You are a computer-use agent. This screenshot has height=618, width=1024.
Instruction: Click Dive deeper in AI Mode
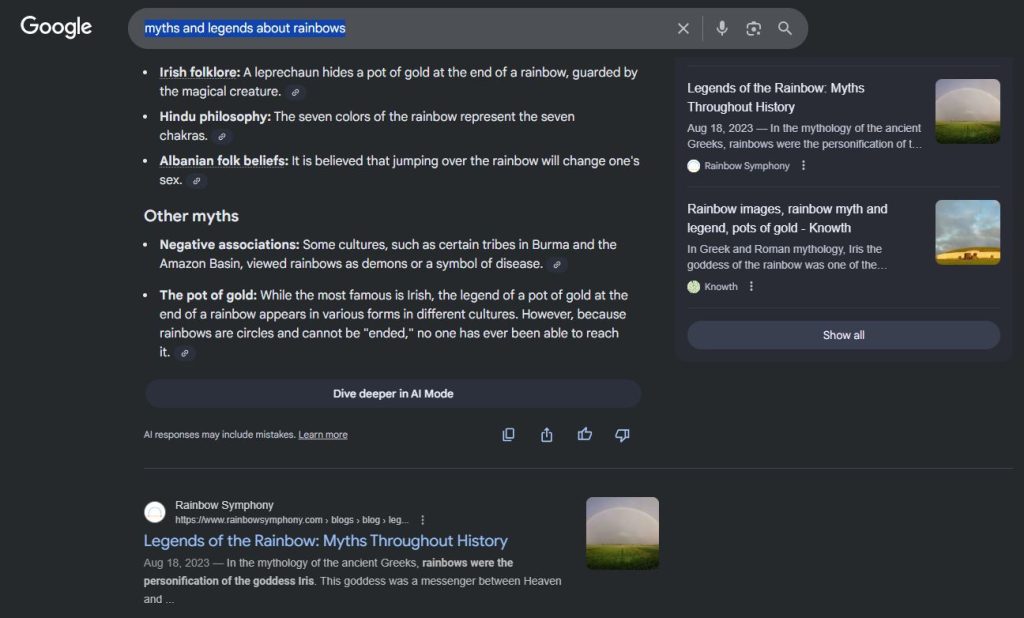click(x=393, y=394)
